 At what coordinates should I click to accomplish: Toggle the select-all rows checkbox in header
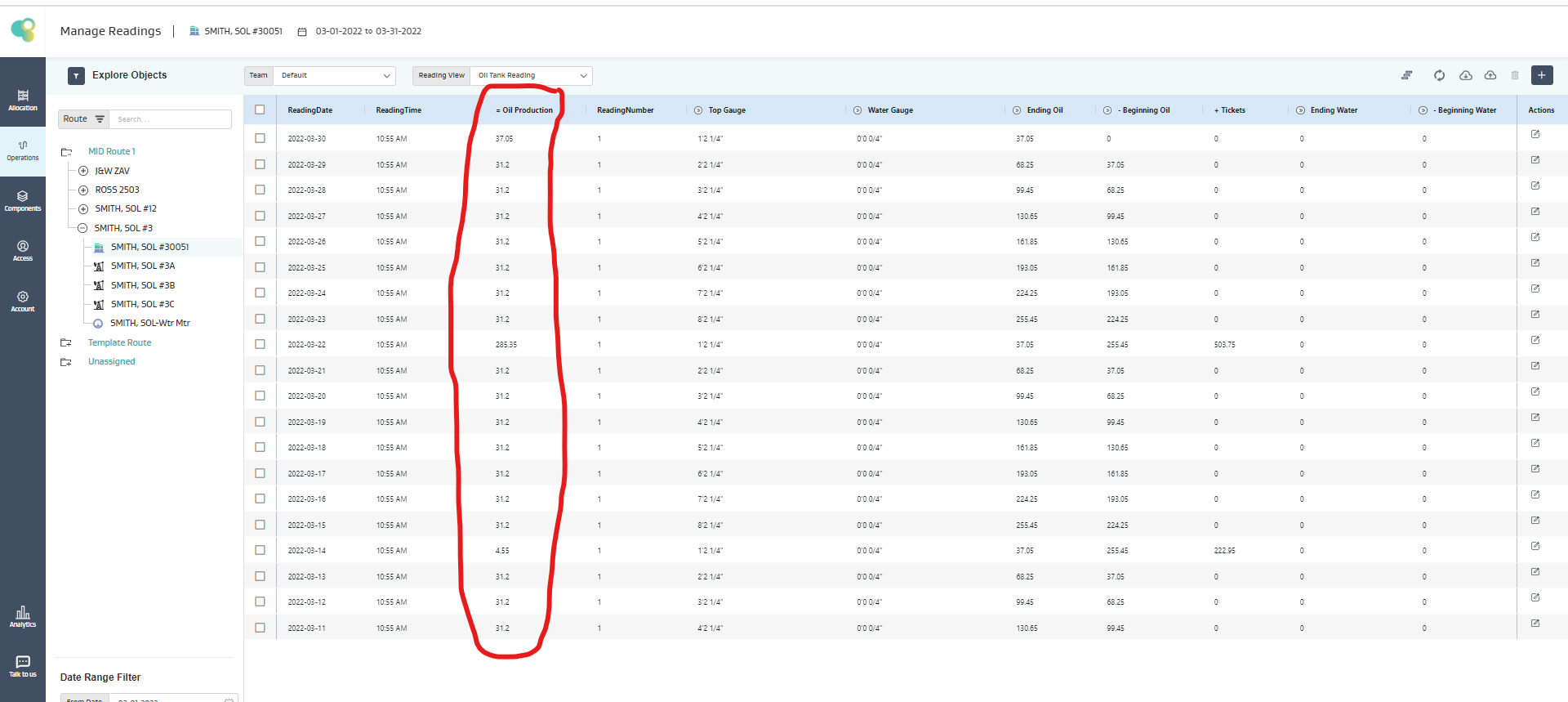pyautogui.click(x=260, y=110)
